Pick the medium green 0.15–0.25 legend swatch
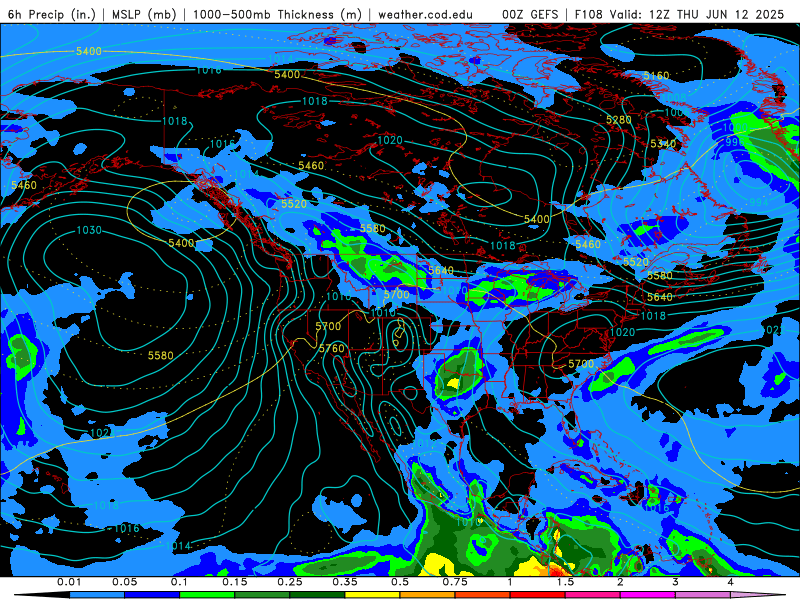The image size is (800, 600). click(262, 595)
